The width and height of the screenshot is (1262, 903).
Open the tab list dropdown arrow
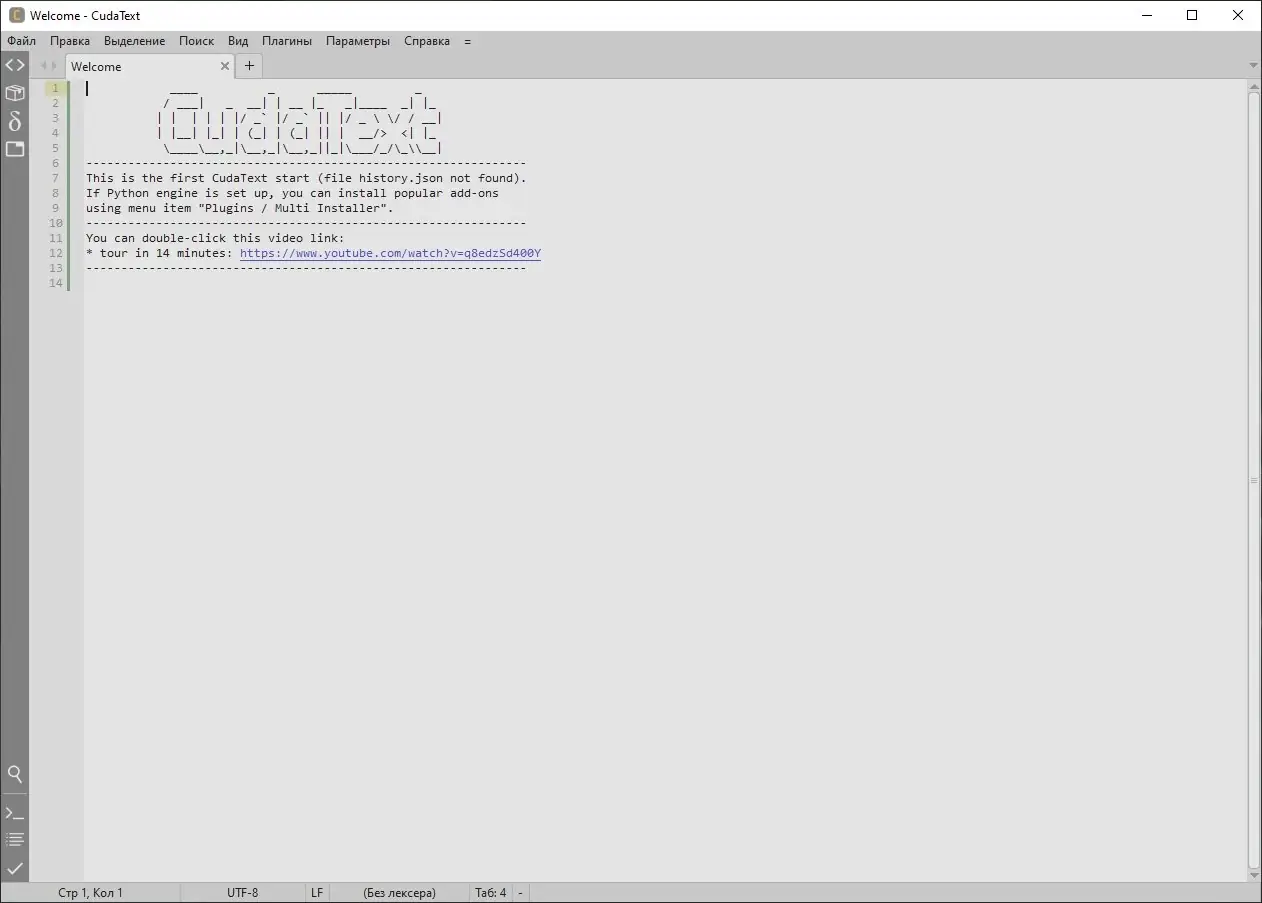[x=1253, y=66]
